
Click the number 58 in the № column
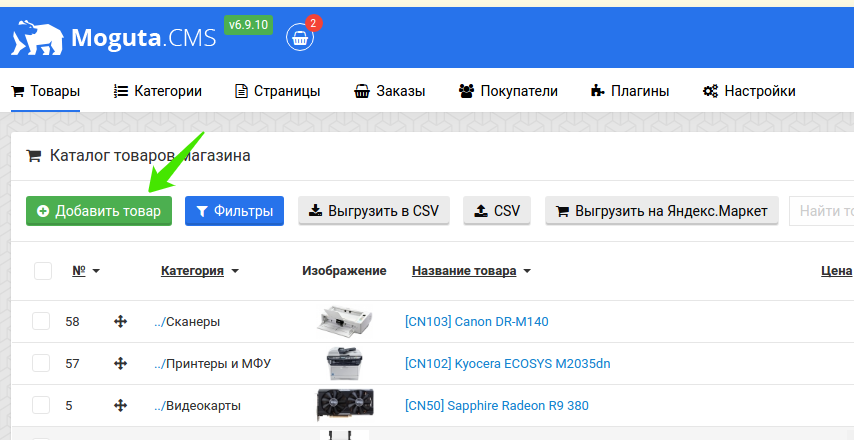[x=72, y=321]
